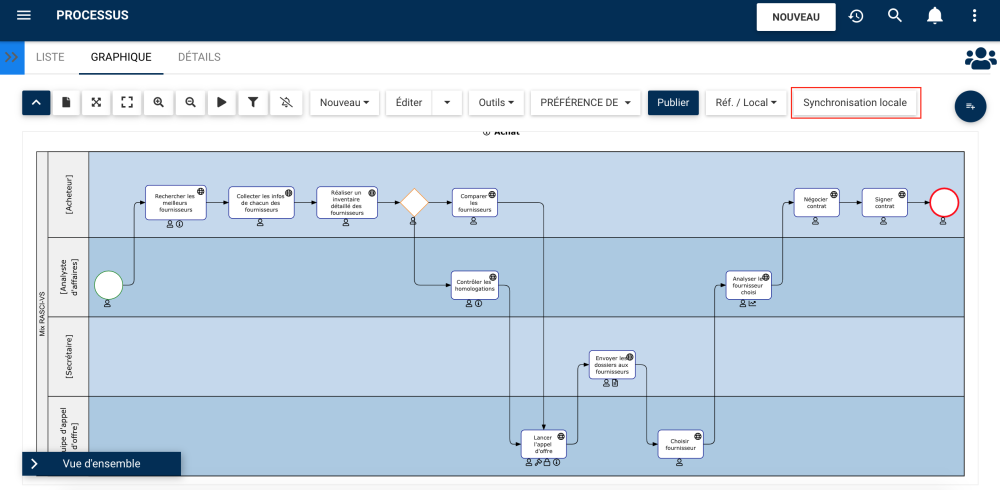This screenshot has width=1000, height=490.
Task: Open the hamburger navigation menu
Action: tap(24, 16)
